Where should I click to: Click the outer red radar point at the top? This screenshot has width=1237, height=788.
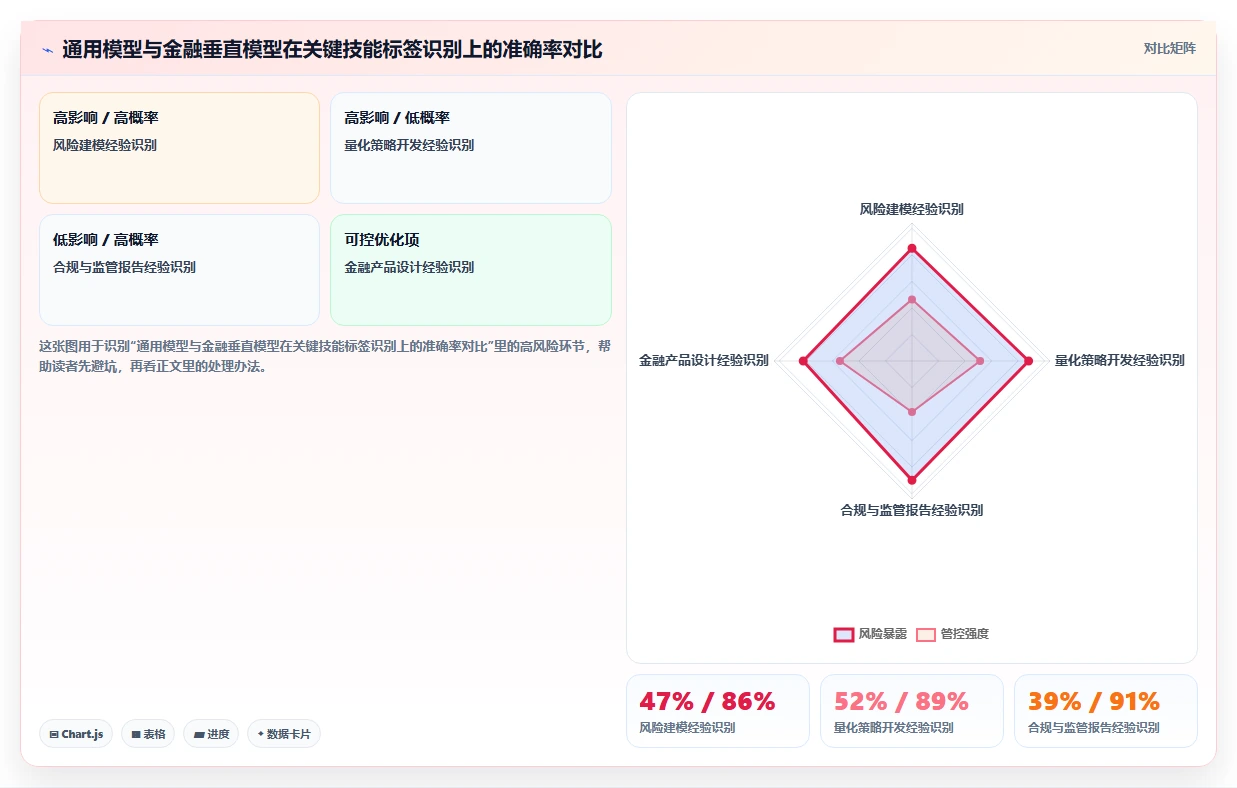click(x=911, y=248)
